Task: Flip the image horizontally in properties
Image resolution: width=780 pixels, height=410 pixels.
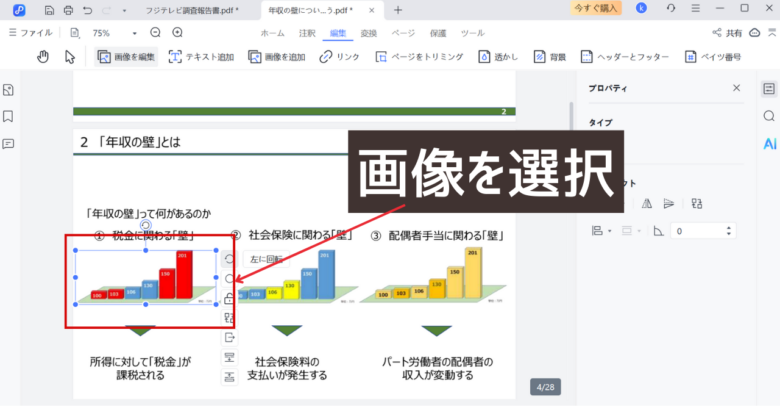Action: 646,203
